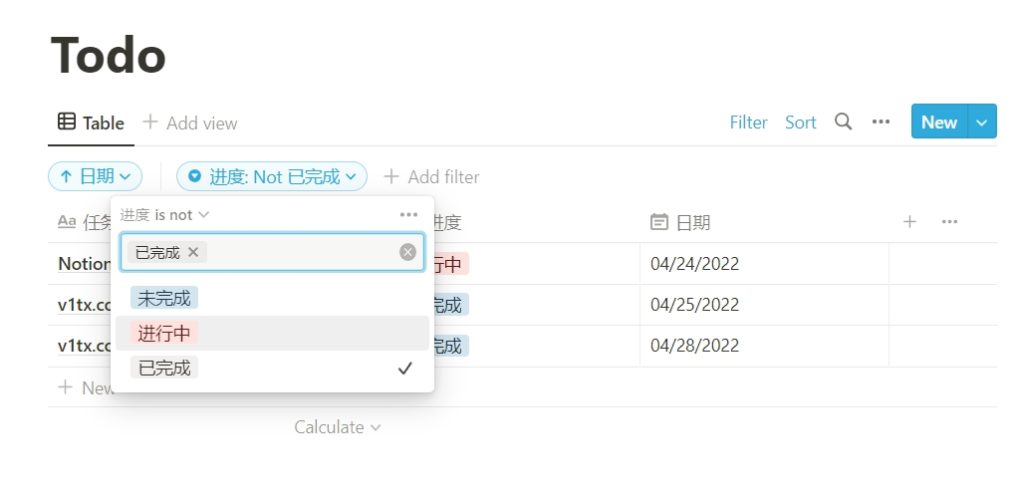Open the view options three-dot menu
Image resolution: width=1024 pixels, height=497 pixels.
click(881, 121)
